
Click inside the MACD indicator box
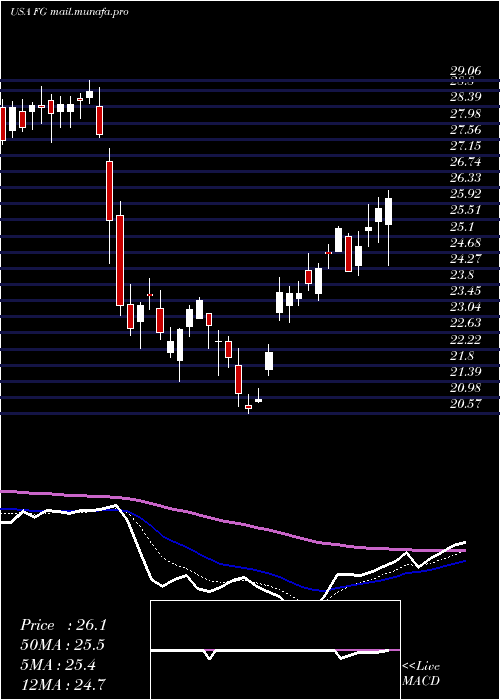[x=275, y=650]
